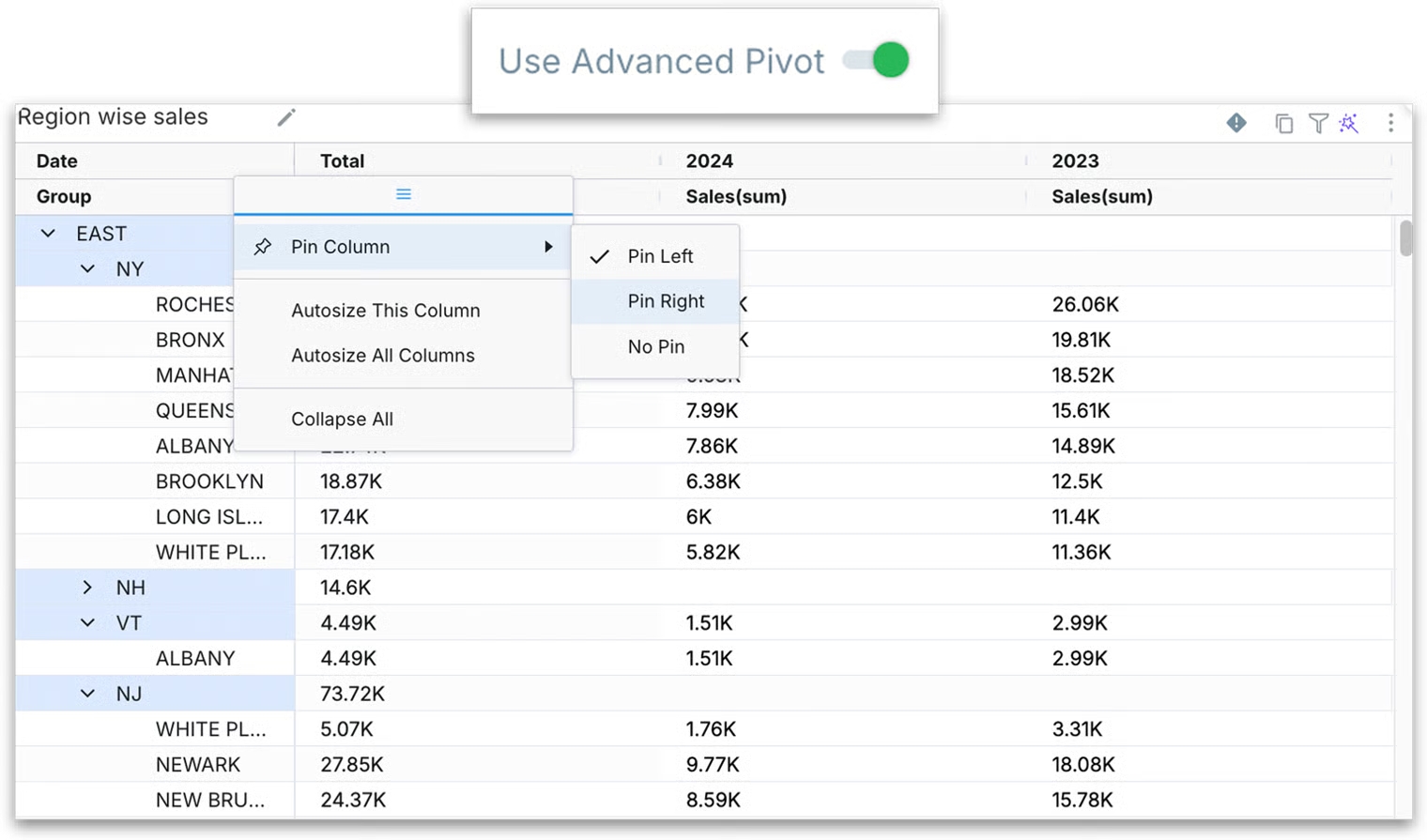This screenshot has width=1427, height=840.
Task: Click the 2024 column header
Action: (x=710, y=161)
